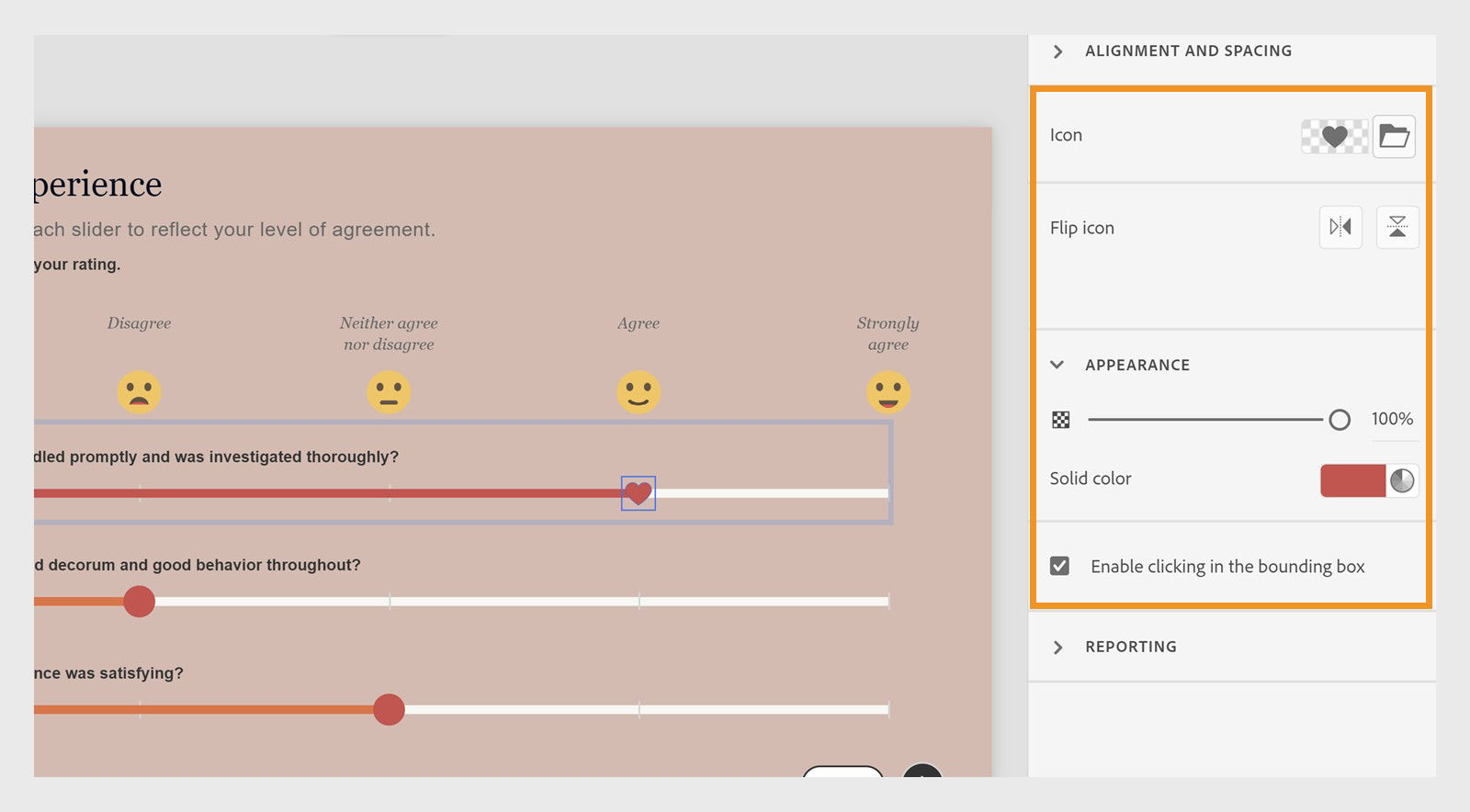Flip the icon vertically
The width and height of the screenshot is (1470, 812).
click(x=1397, y=227)
